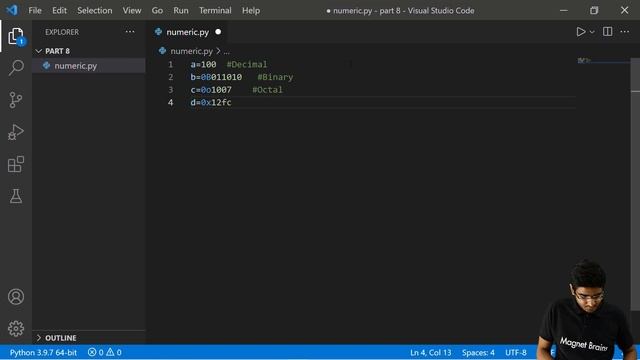Image resolution: width=640 pixels, height=360 pixels.
Task: Click the #Decimal comment on line 1
Action: click(247, 64)
